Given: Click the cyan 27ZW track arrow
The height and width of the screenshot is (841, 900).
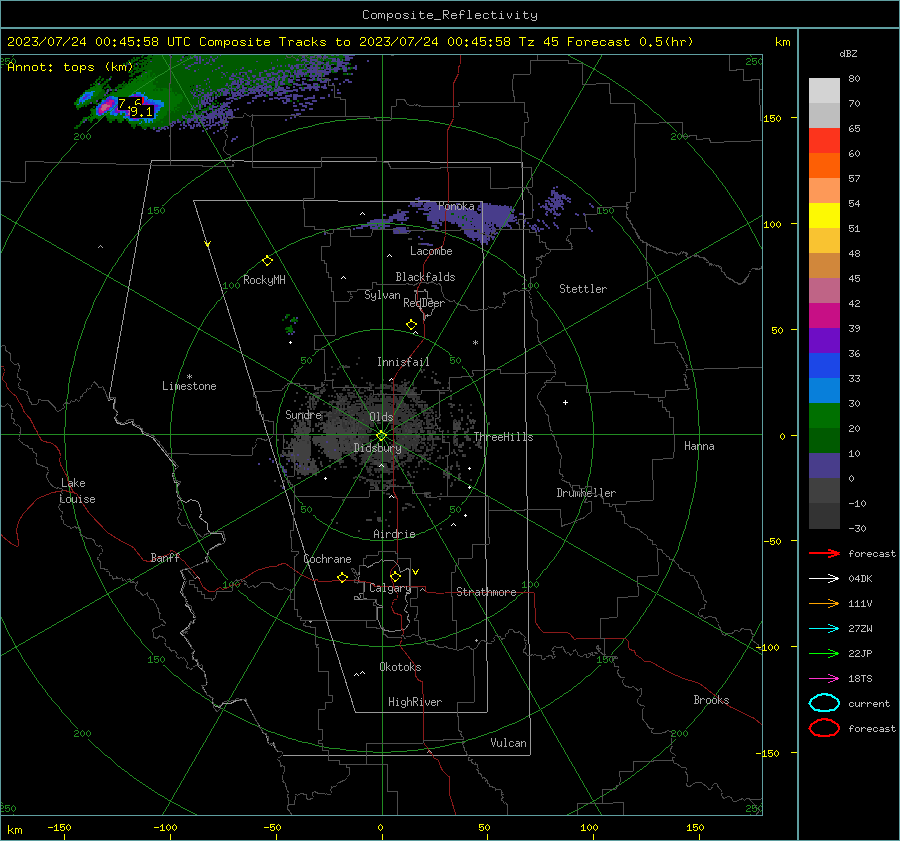Looking at the screenshot, I should [824, 629].
